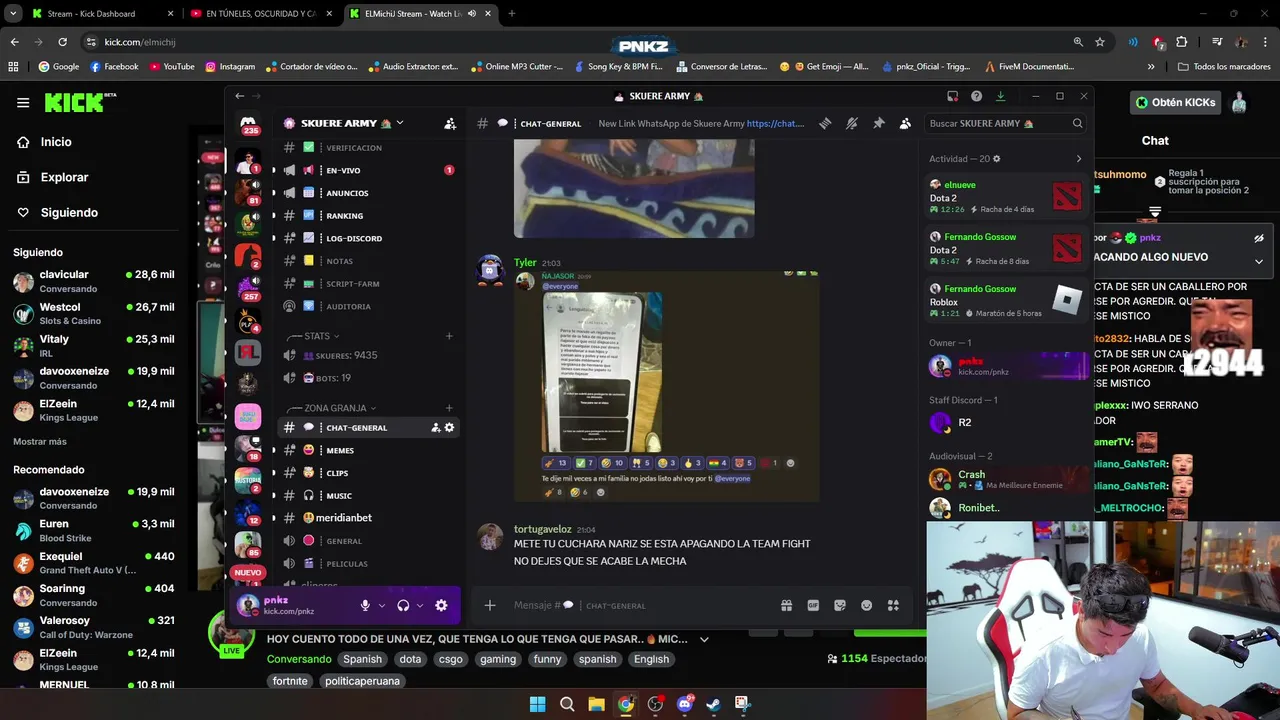Image resolution: width=1280 pixels, height=720 pixels.
Task: Click Discord green download update icon
Action: pos(1000,96)
